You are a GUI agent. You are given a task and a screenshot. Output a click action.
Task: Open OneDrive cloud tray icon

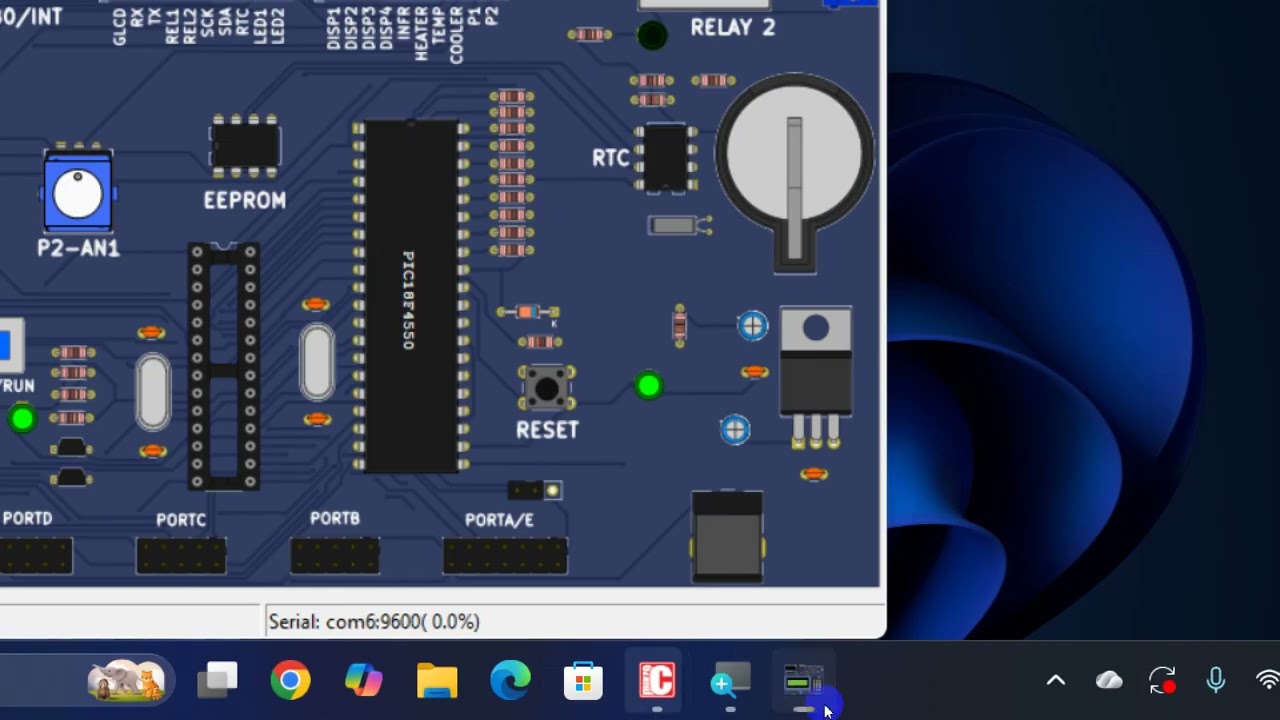tap(1109, 681)
